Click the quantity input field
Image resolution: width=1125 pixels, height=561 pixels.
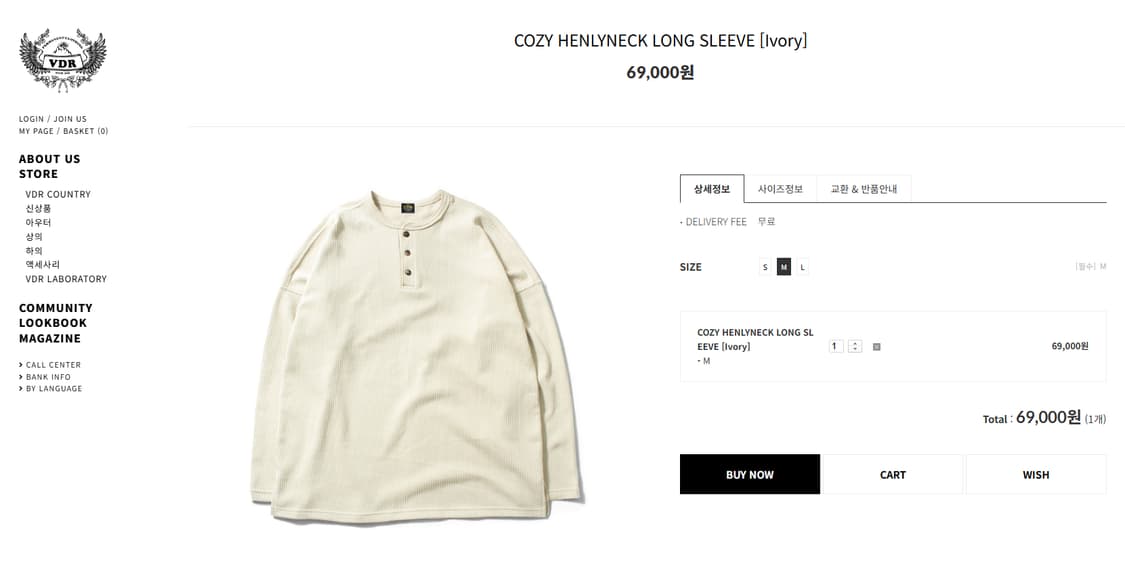836,347
